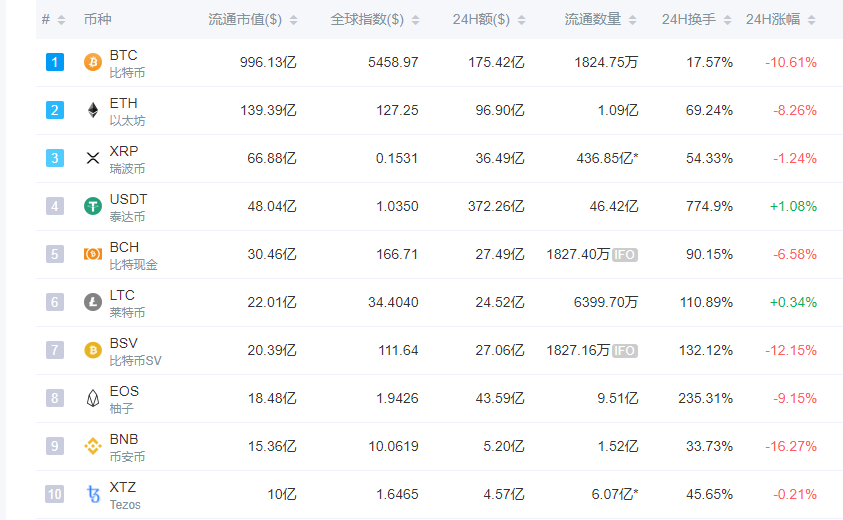Sort by 24H额($) column arrows

521,20
